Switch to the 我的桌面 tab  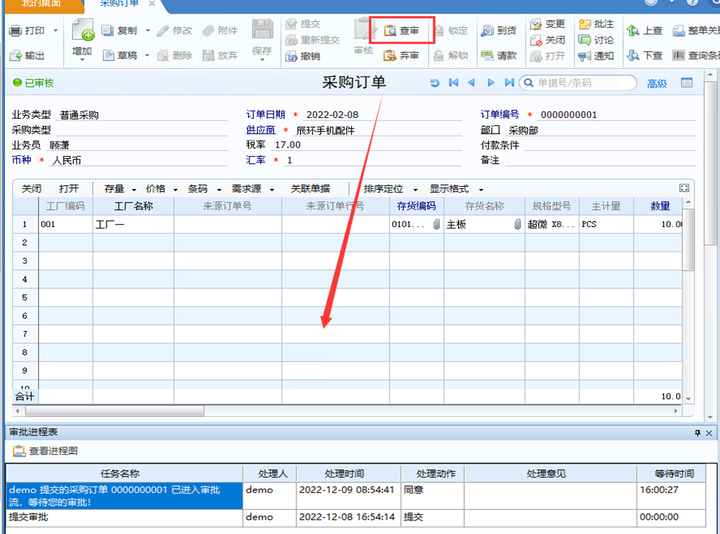(40, 4)
